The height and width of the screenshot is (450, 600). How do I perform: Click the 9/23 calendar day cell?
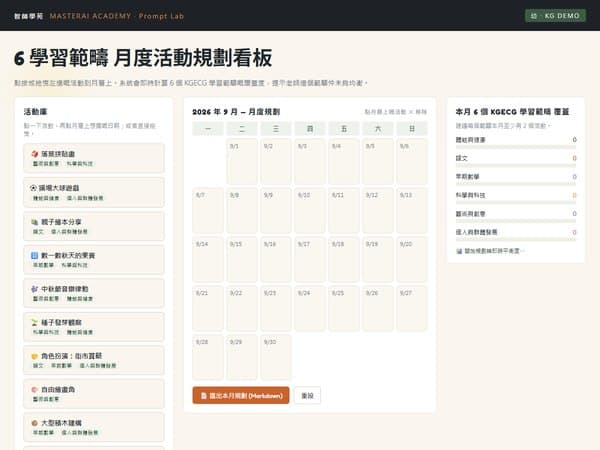[276, 308]
